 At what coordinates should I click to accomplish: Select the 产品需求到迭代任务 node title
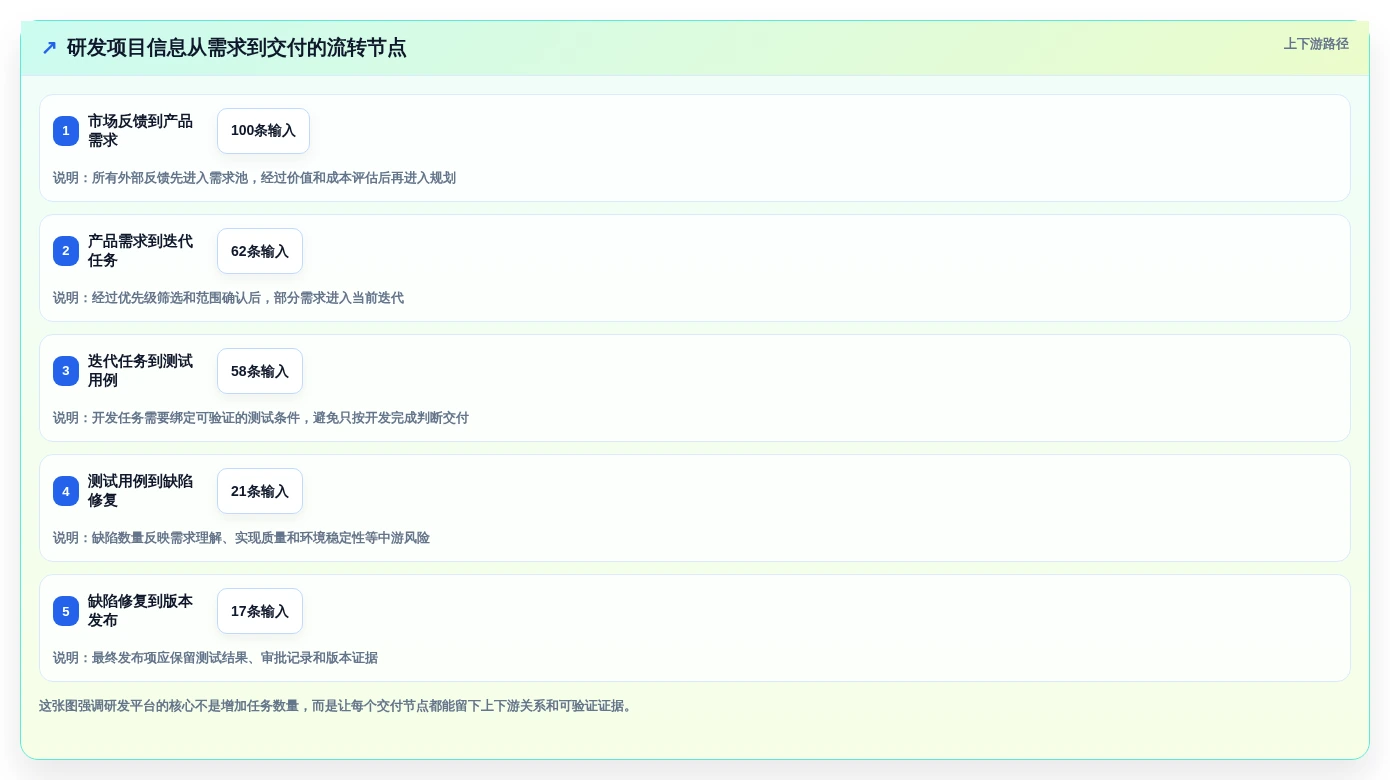[141, 251]
